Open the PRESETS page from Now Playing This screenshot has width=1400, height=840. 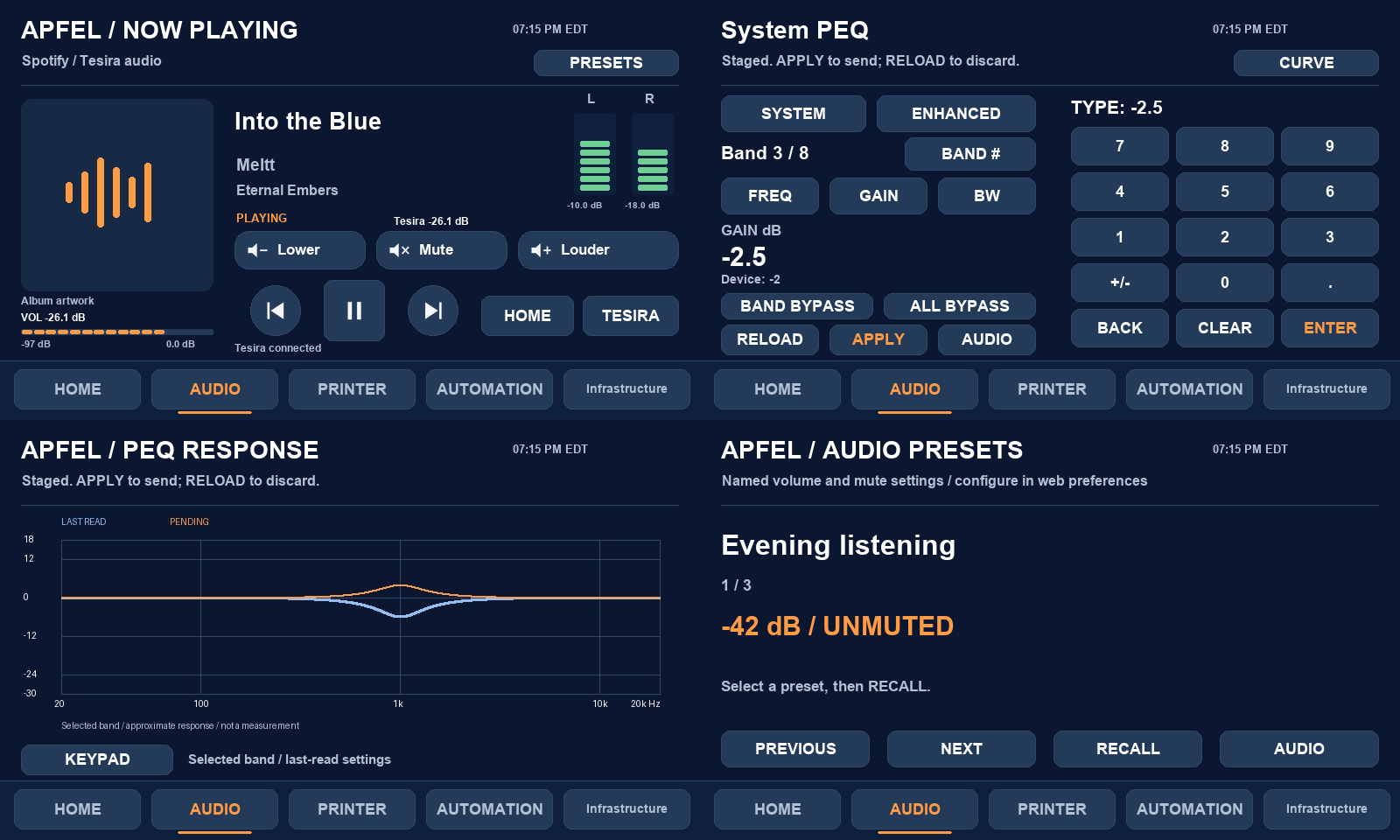[x=606, y=63]
